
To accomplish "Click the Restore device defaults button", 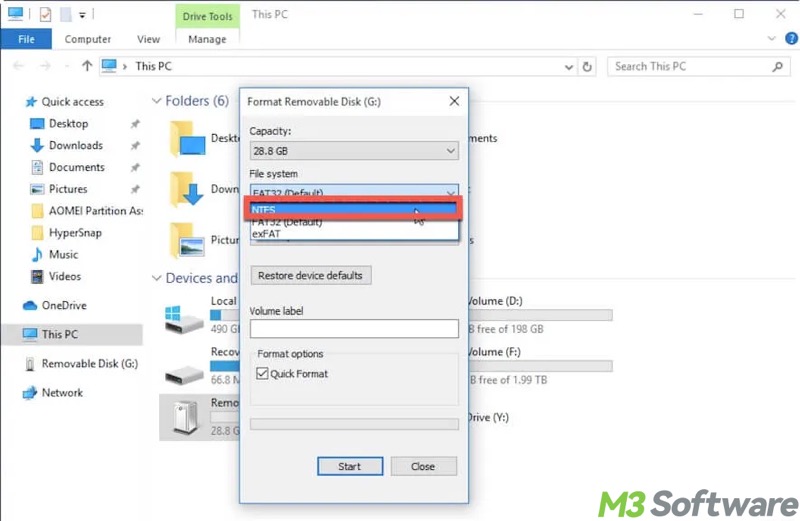I will coord(310,276).
